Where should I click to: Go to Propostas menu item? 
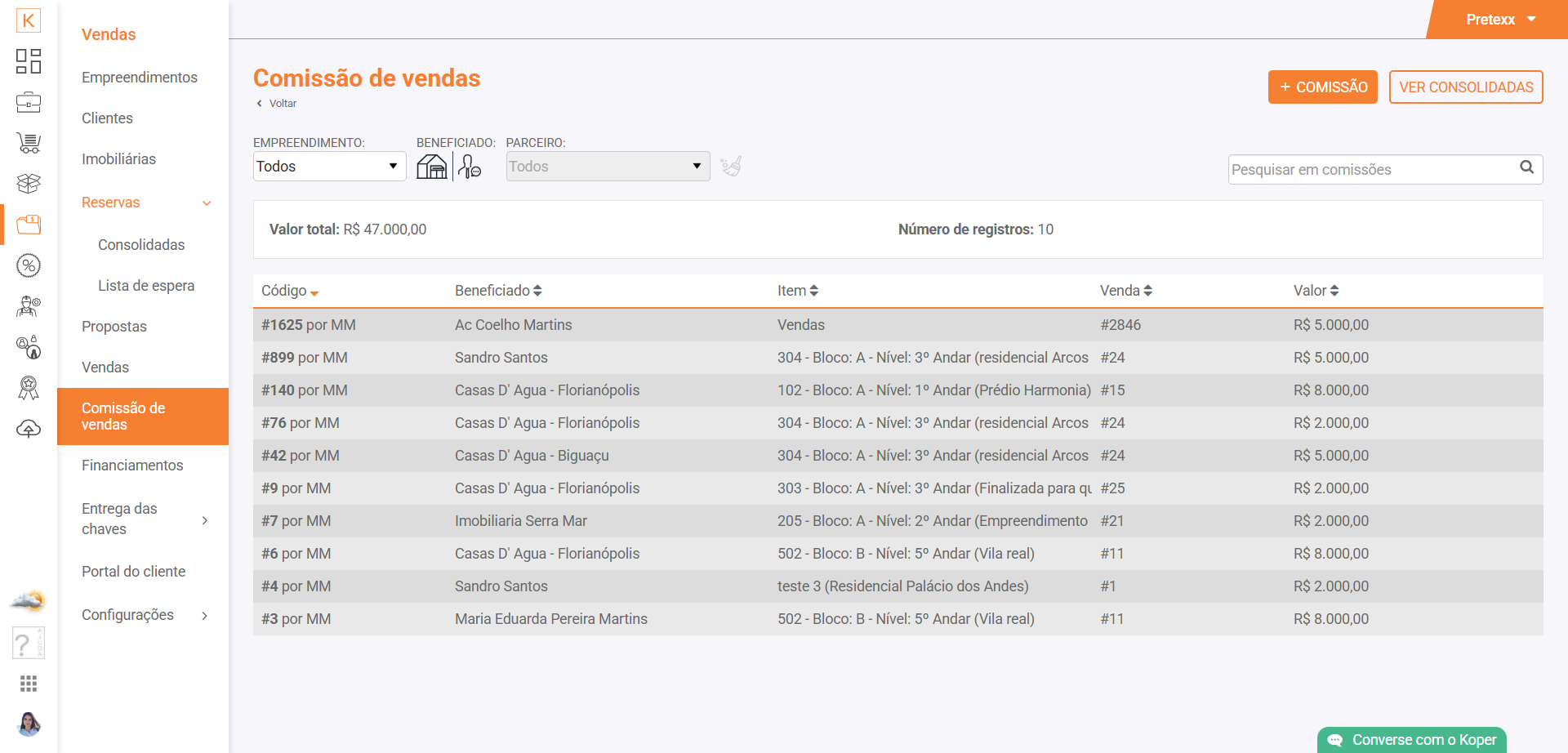114,327
